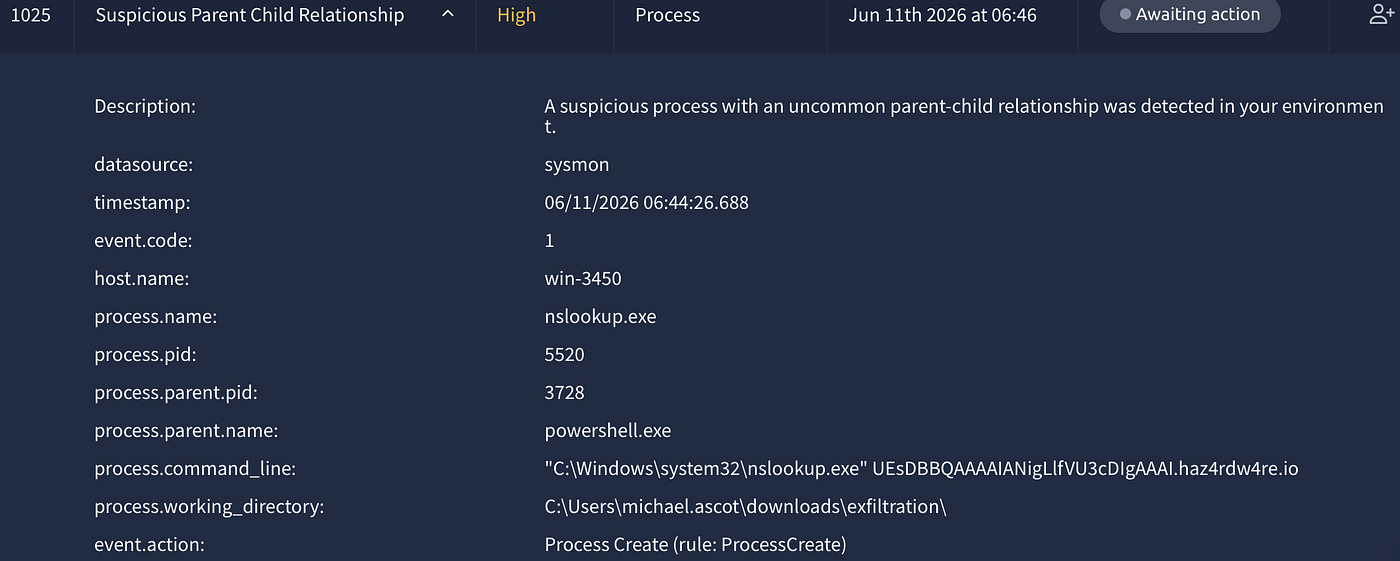Screen dimensions: 1400x561
Task: Click the Jun 11th 2026 alert date
Action: pyautogui.click(x=942, y=15)
